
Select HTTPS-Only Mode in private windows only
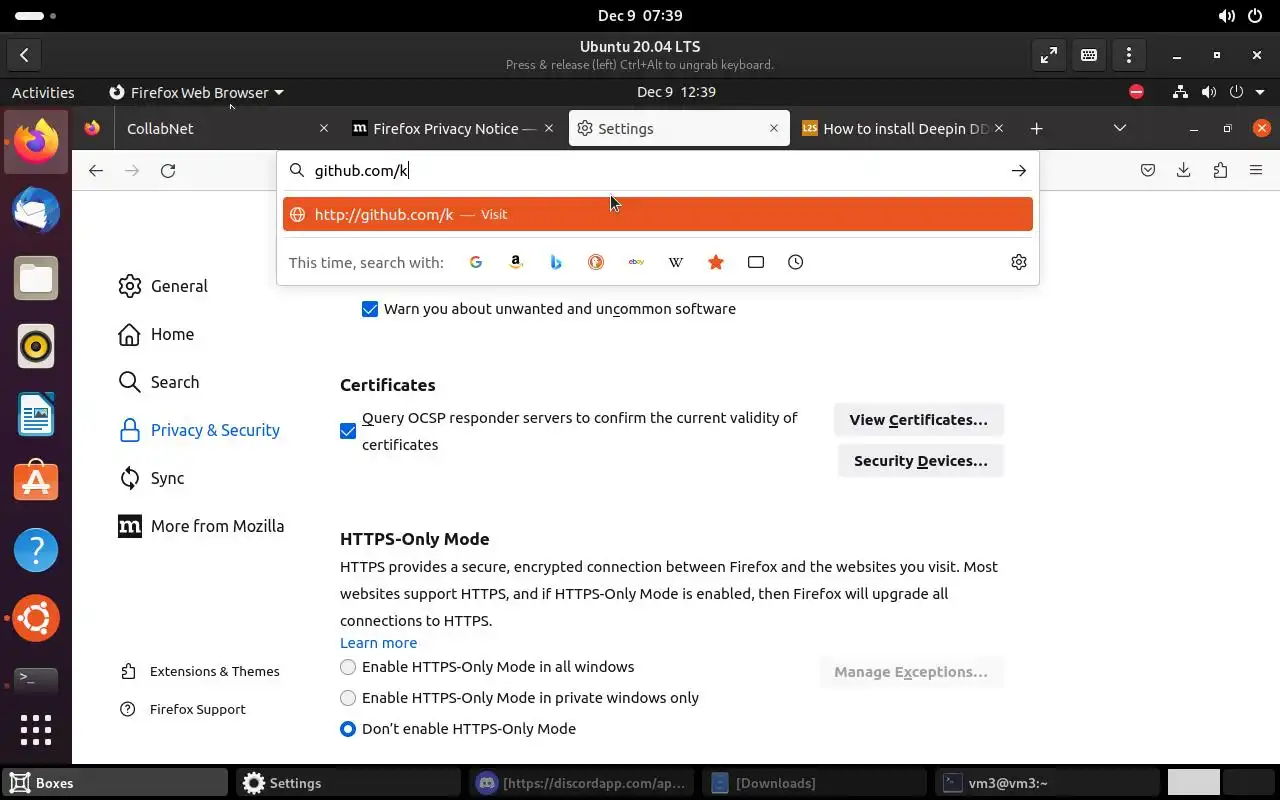[x=348, y=698]
